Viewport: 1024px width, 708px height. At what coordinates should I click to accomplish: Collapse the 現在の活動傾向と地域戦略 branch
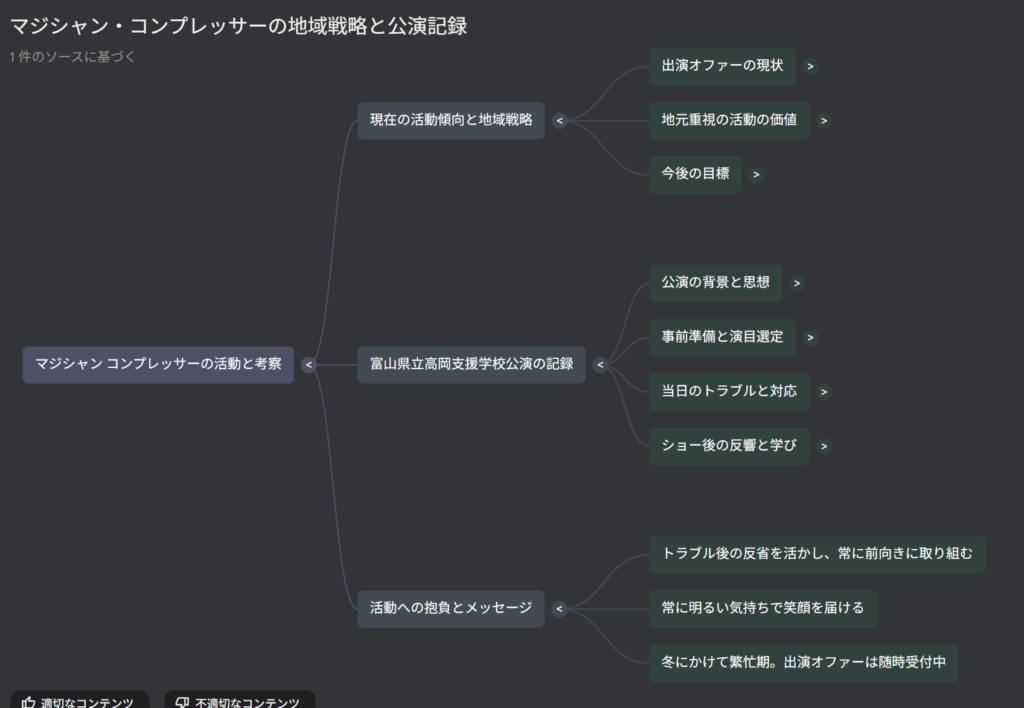tap(558, 120)
